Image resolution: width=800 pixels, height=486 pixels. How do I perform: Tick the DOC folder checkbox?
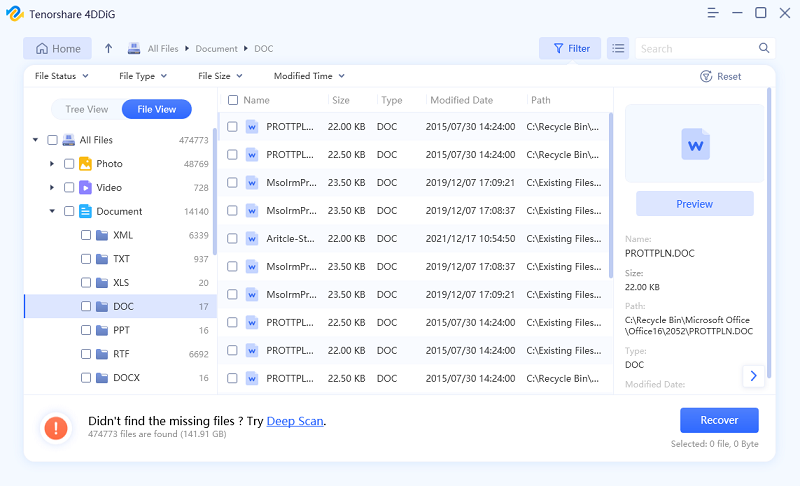tap(86, 306)
